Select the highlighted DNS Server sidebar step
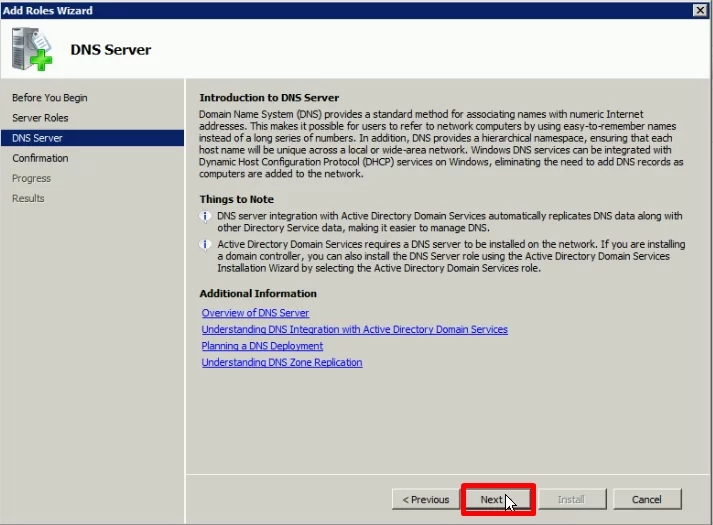Screen dimensions: 713x525 coord(37,138)
